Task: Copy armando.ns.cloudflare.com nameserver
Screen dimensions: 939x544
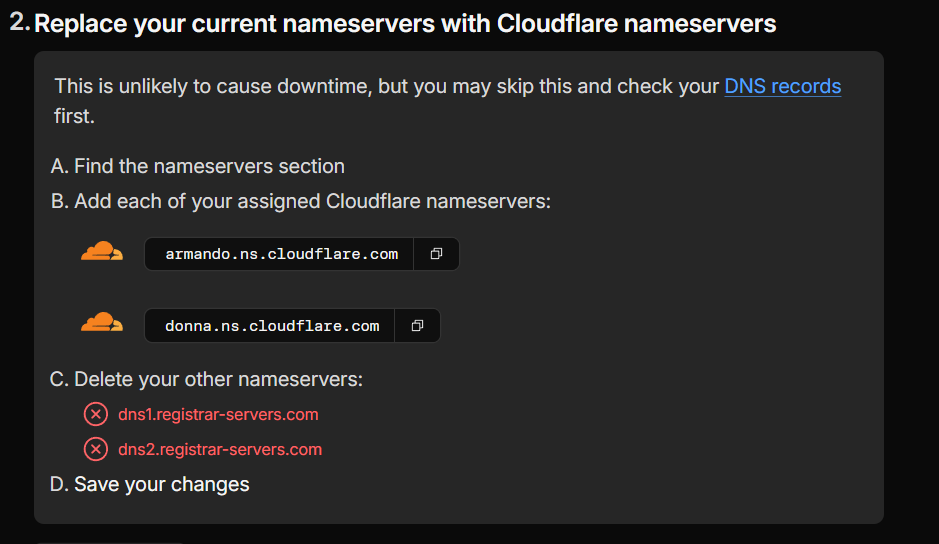Action: 437,254
